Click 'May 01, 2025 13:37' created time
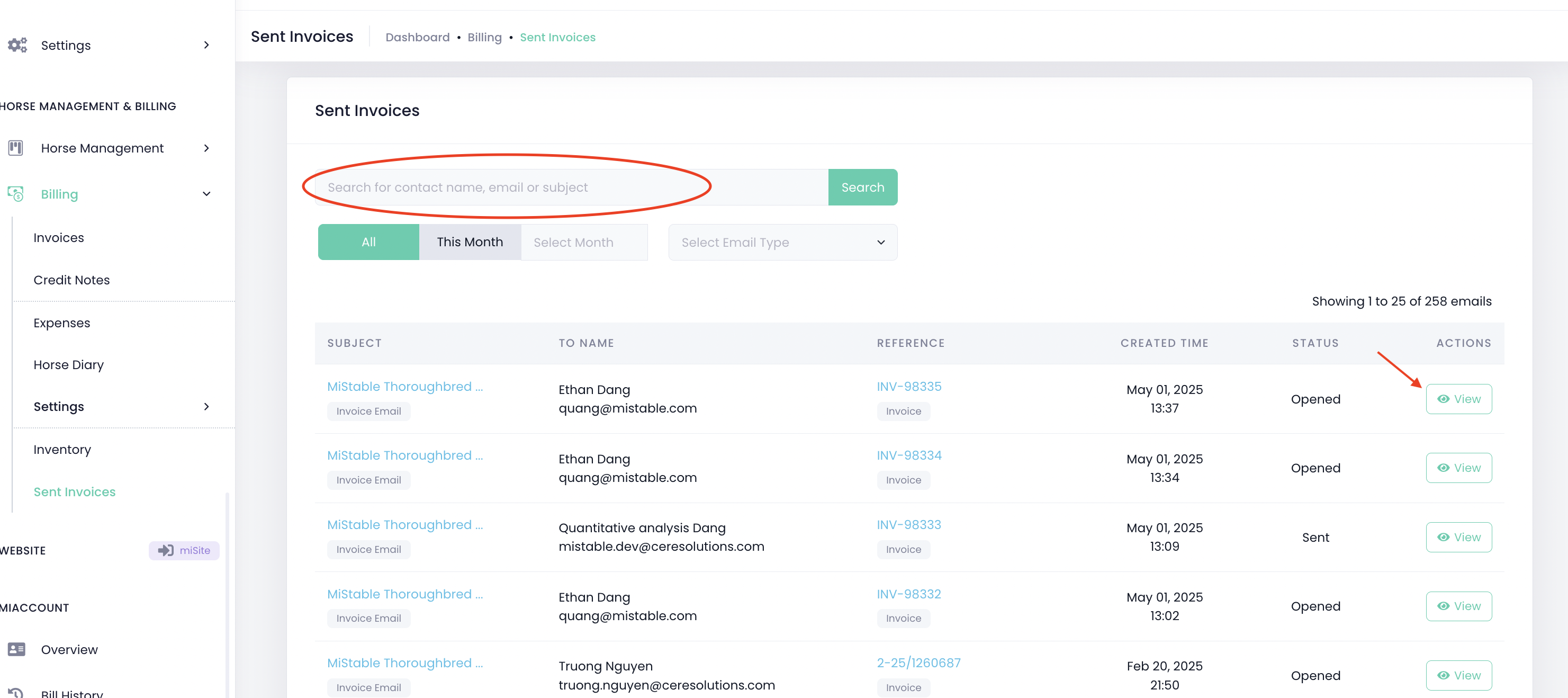The image size is (1568, 698). 1165,399
